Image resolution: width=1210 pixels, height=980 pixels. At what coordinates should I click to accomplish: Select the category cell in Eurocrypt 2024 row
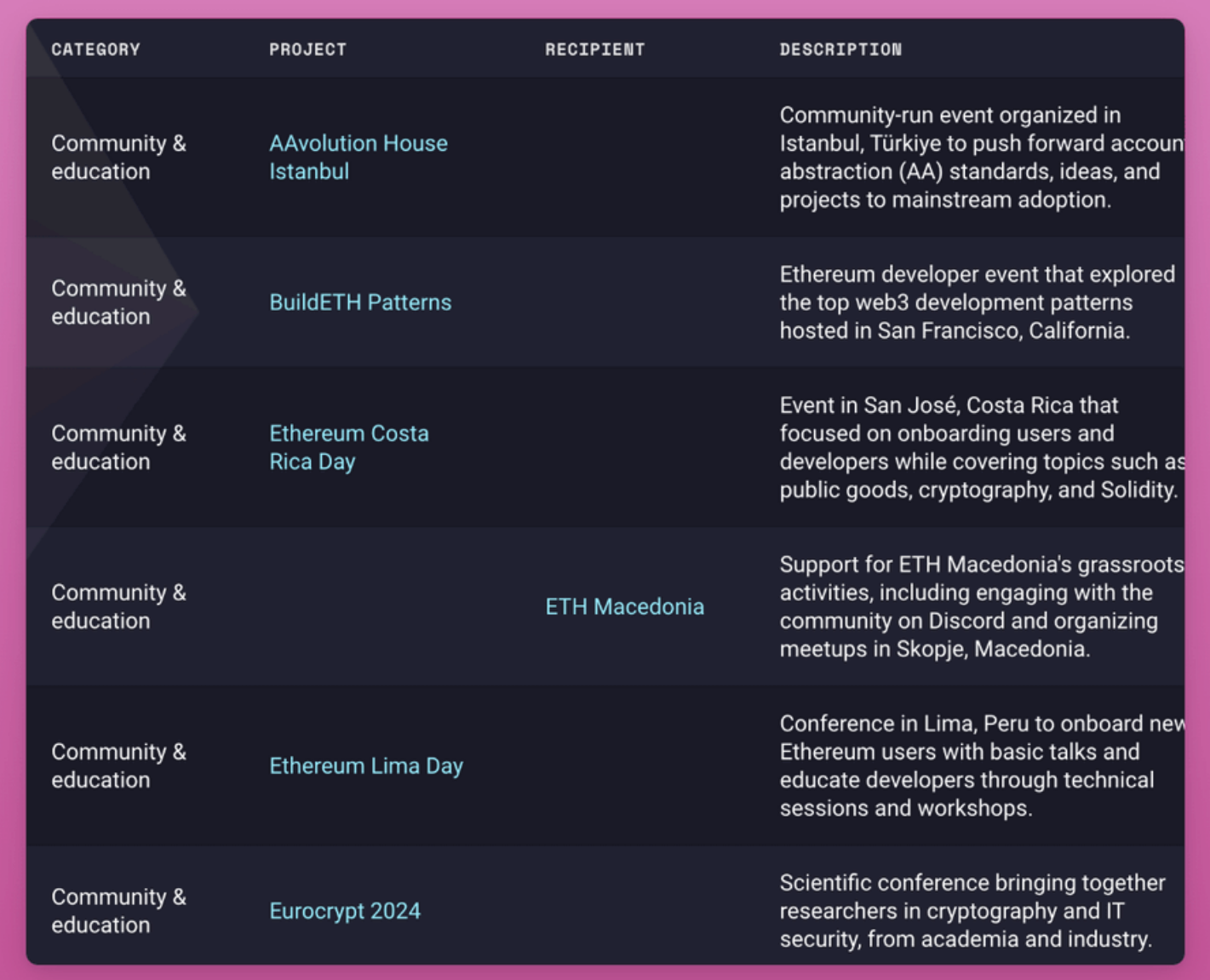(x=118, y=910)
